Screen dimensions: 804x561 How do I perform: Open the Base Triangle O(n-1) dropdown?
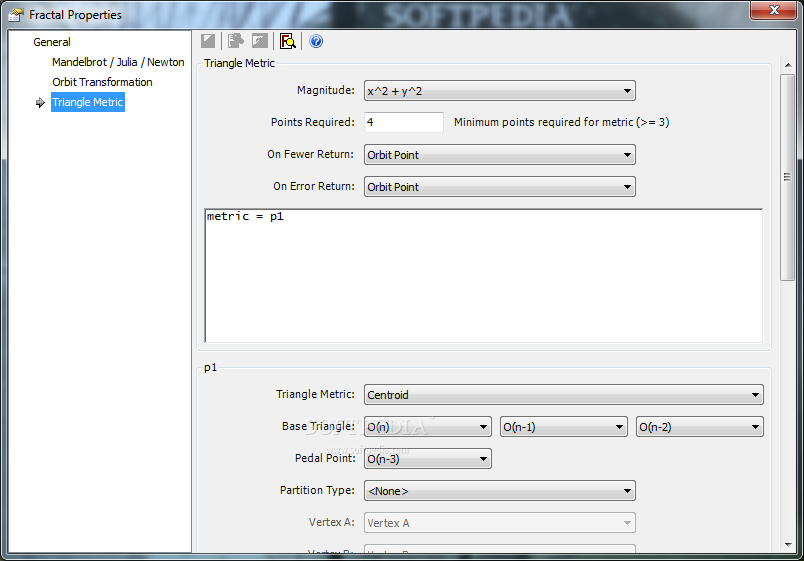tap(564, 427)
